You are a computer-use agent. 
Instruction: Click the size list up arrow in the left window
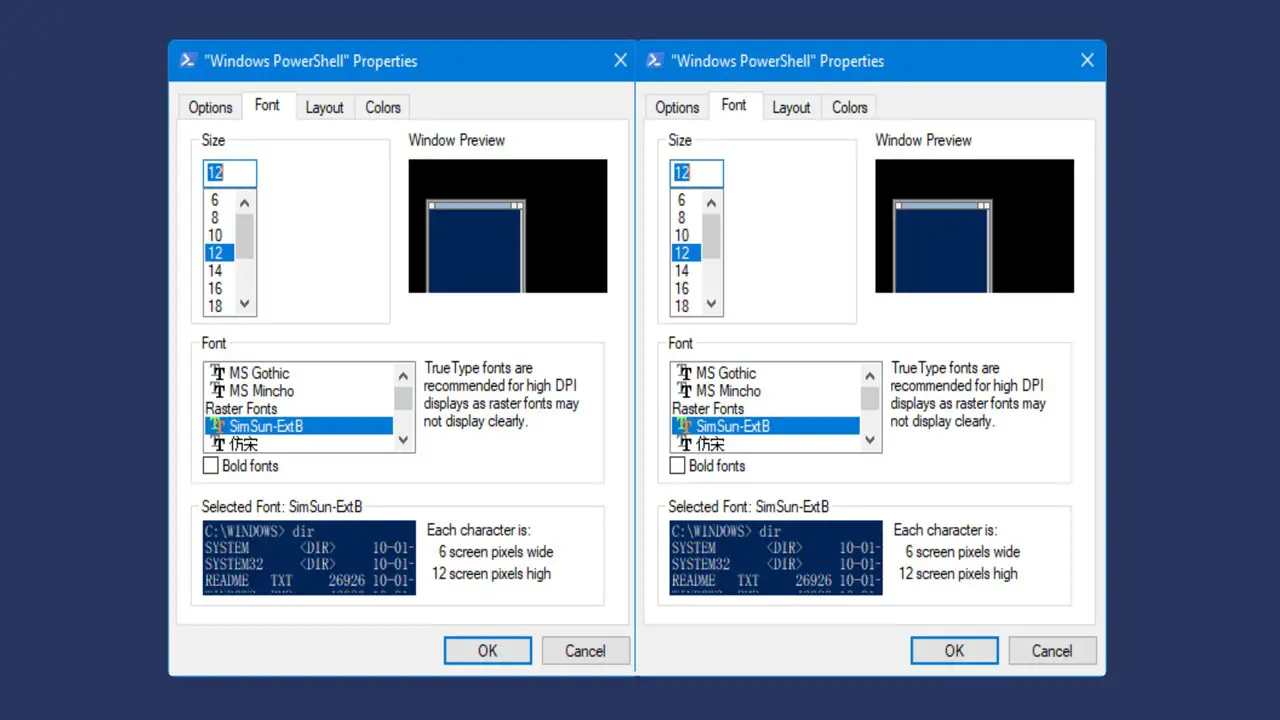245,202
